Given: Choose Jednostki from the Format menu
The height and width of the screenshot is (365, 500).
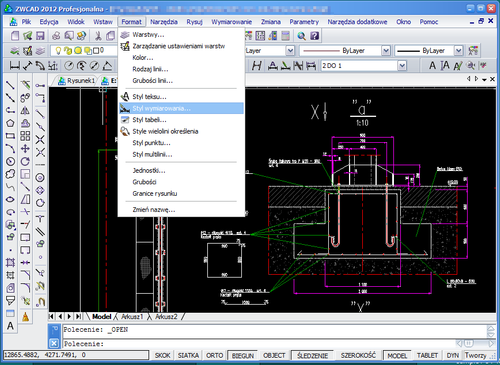Looking at the screenshot, I should 181,171.
